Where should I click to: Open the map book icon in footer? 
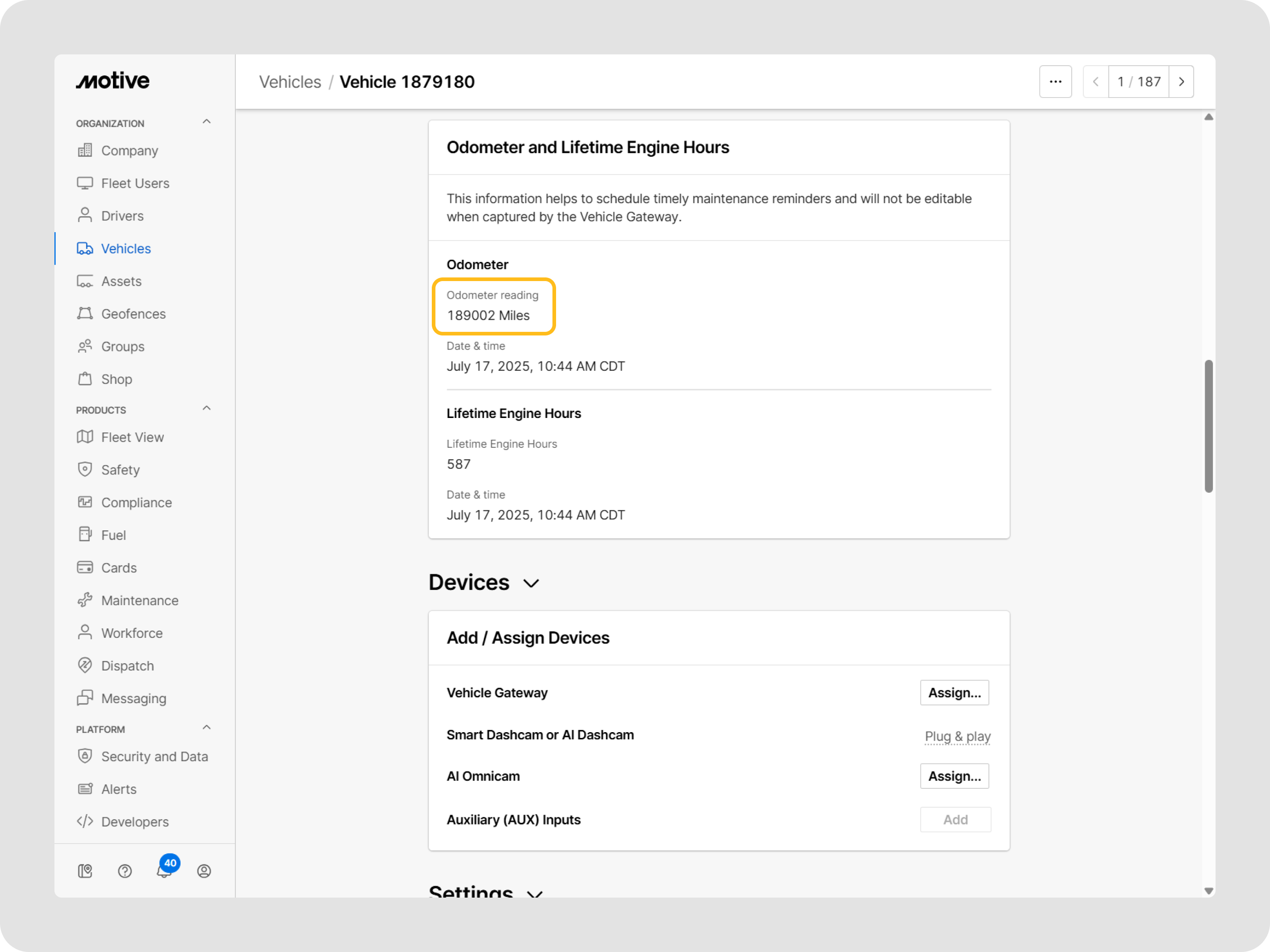click(85, 871)
